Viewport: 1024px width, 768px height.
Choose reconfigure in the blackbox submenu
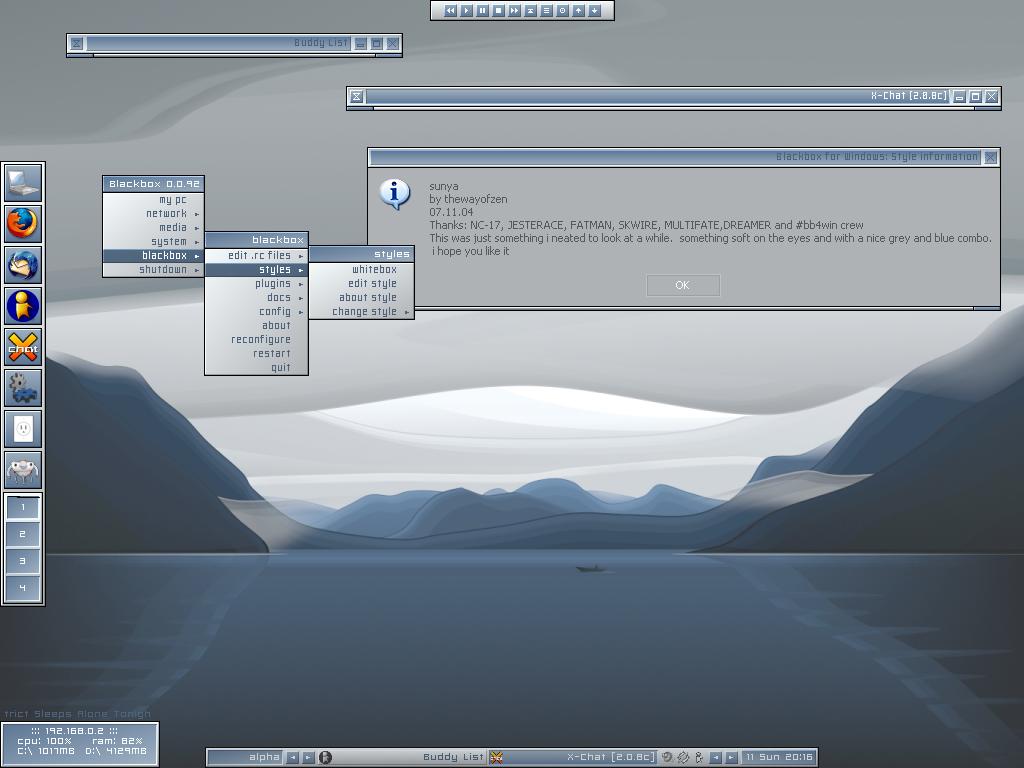point(256,340)
